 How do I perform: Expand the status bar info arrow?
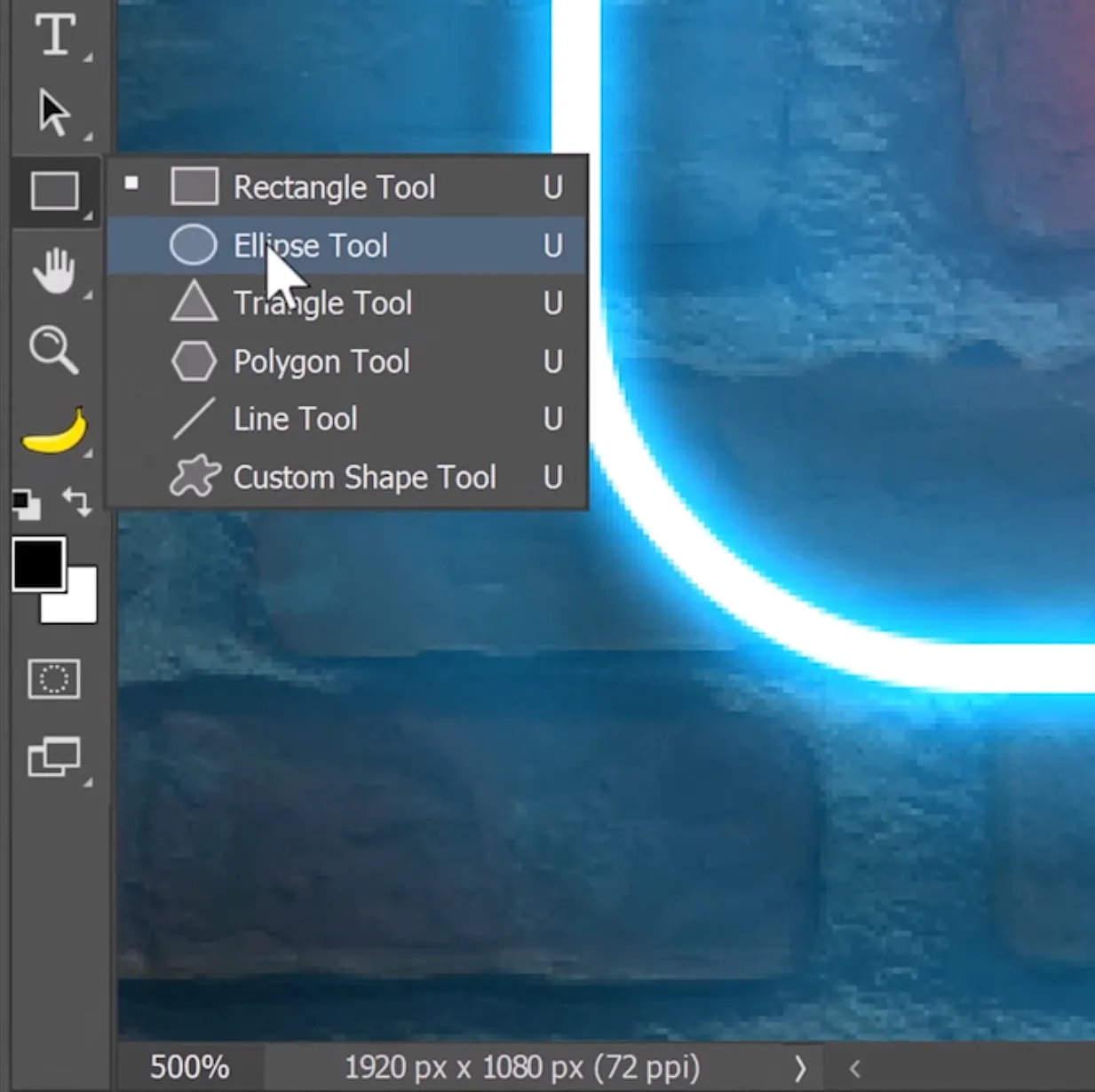click(x=800, y=1067)
